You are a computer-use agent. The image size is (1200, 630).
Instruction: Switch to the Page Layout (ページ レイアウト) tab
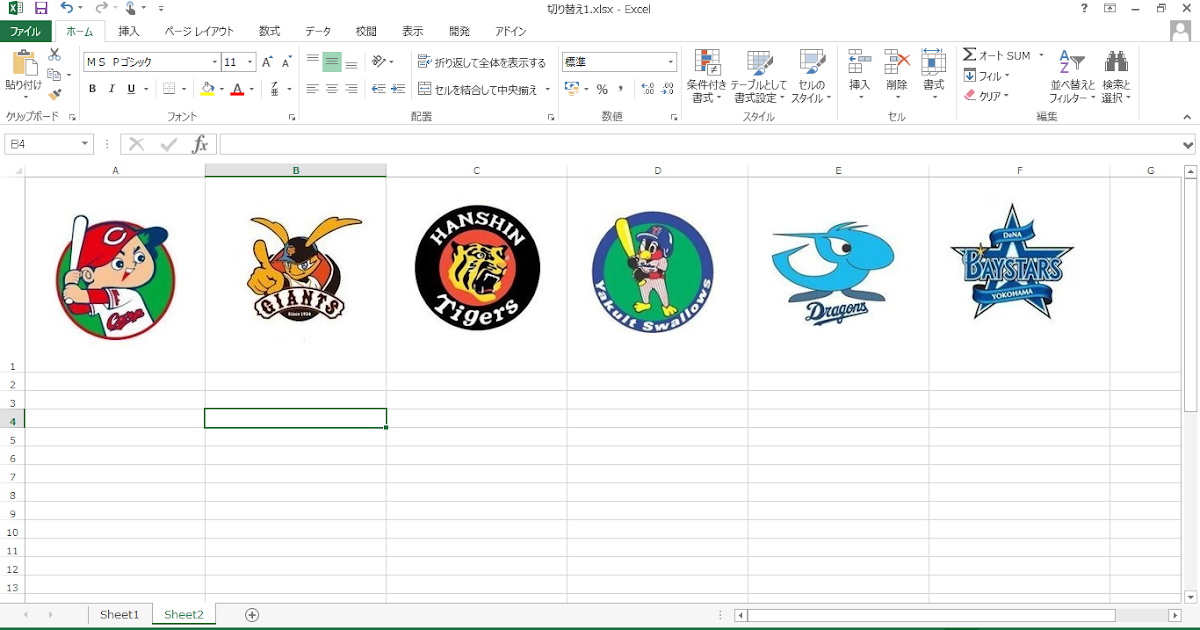(x=199, y=31)
